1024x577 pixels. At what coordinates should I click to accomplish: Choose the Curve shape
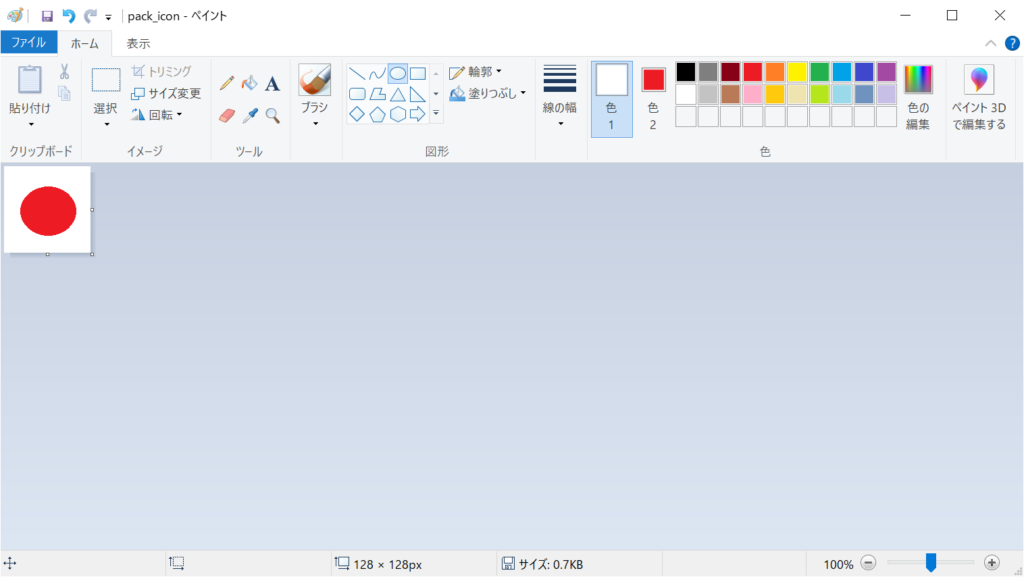coord(377,73)
